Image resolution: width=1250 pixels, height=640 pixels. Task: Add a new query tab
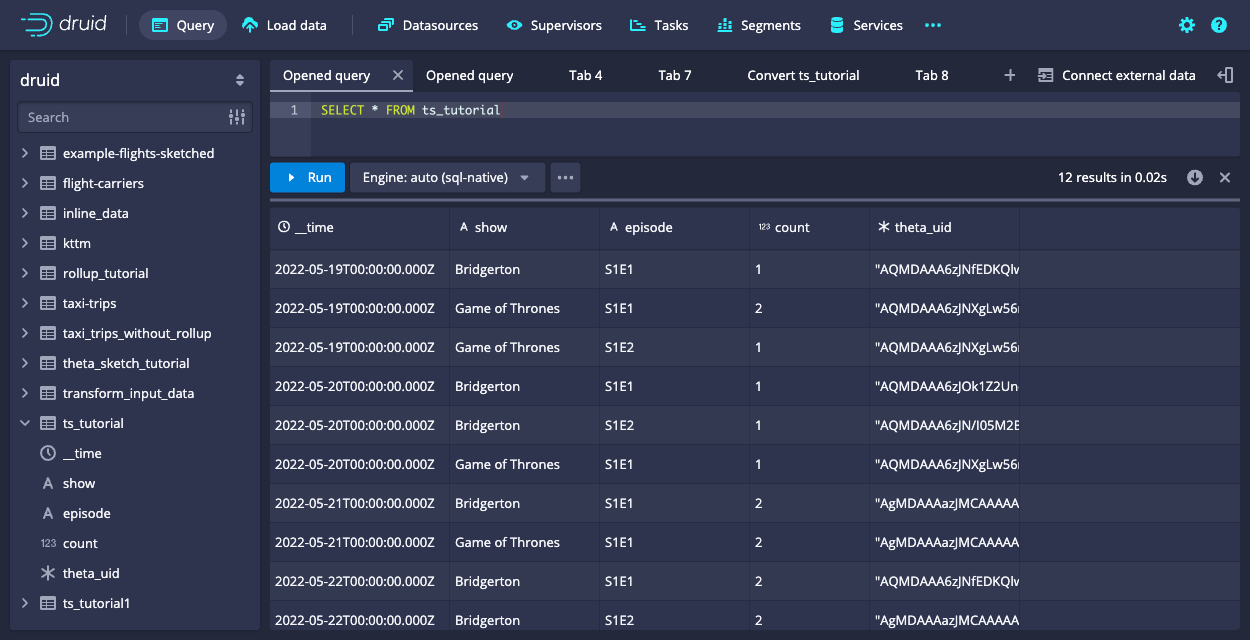pos(1010,75)
